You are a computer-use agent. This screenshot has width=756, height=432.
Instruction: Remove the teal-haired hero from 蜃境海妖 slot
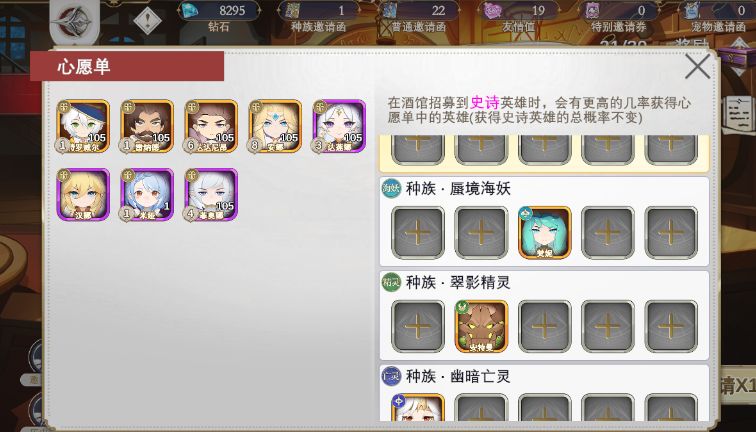(544, 233)
